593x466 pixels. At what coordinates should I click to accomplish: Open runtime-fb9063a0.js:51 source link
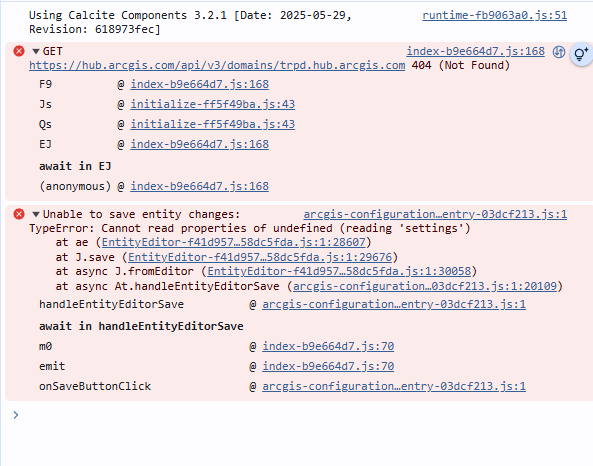tap(494, 16)
